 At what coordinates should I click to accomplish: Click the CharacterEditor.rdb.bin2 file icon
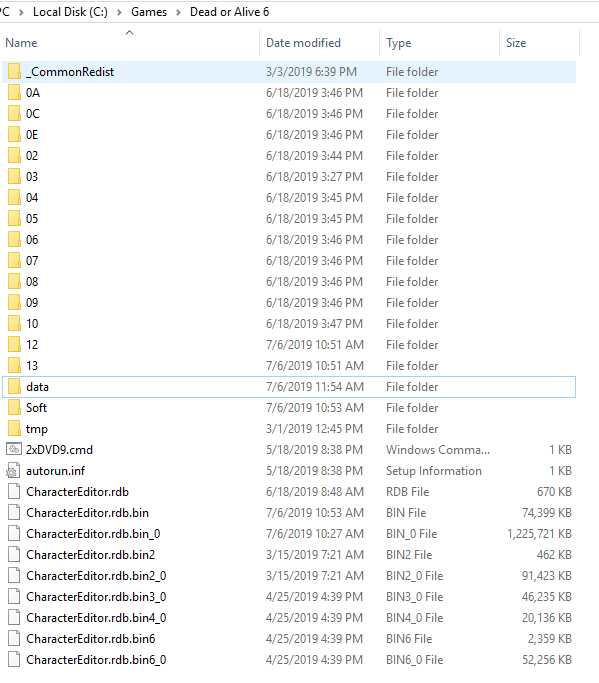[14, 554]
